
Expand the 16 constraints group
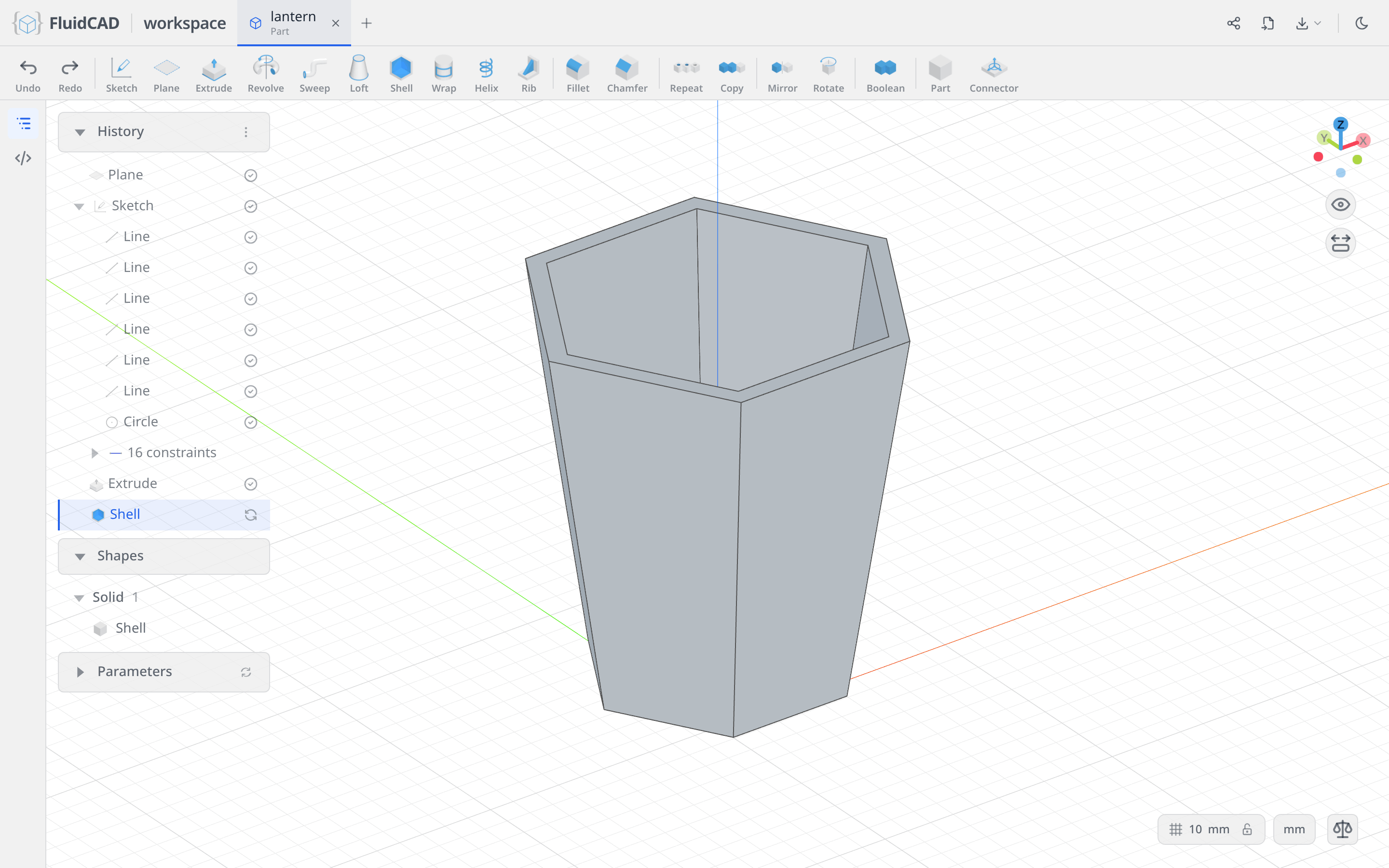(95, 453)
